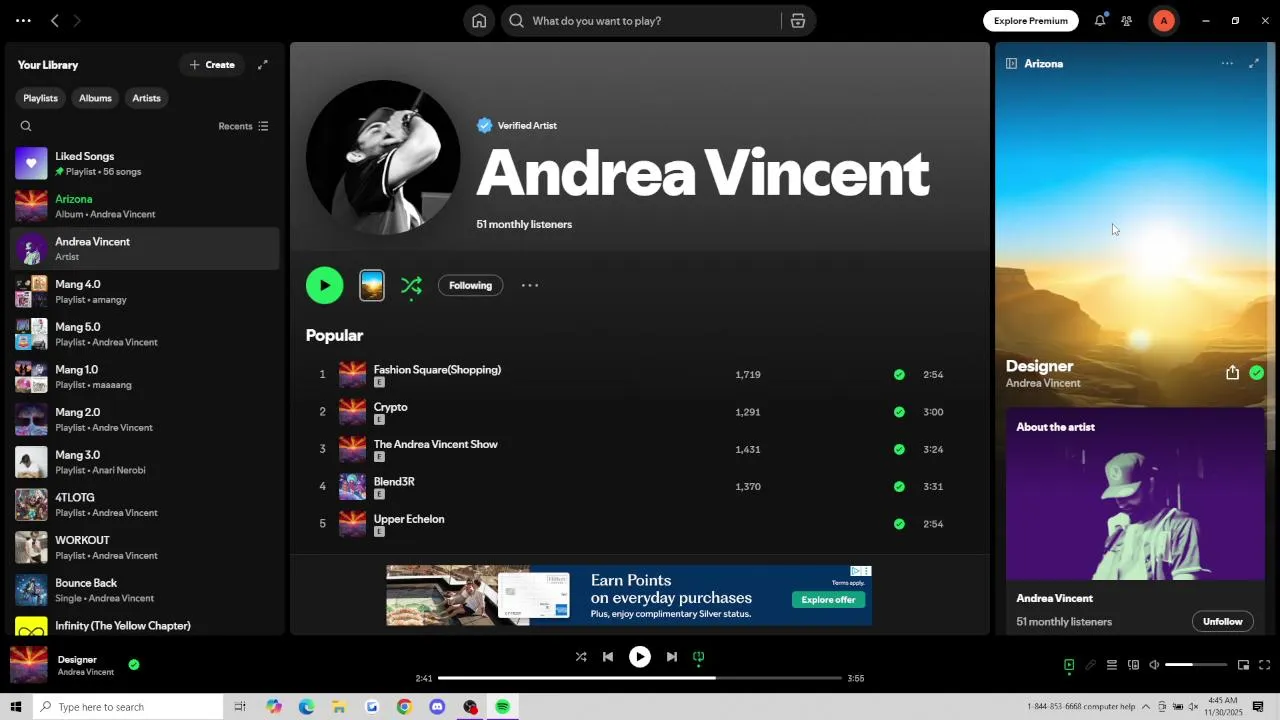
Task: Open more options in Now Playing panel
Action: [1227, 63]
